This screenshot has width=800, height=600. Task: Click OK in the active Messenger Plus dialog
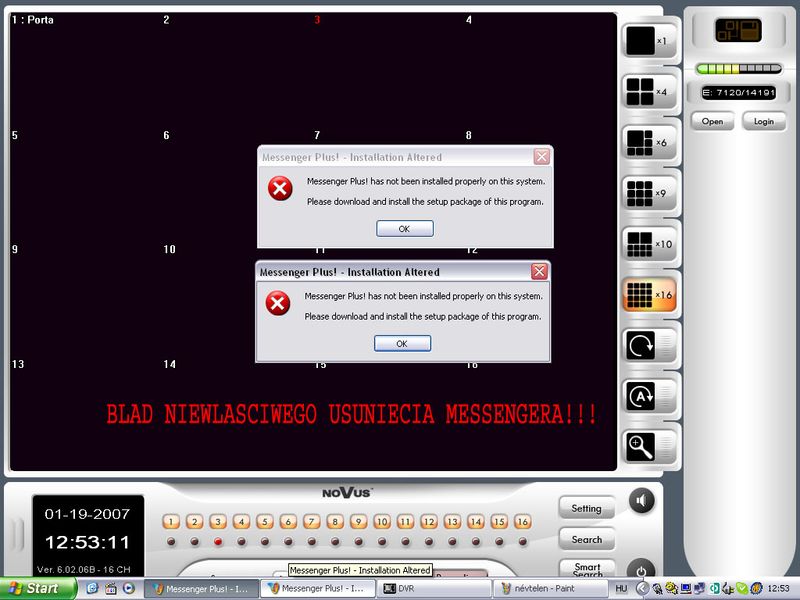[x=402, y=343]
